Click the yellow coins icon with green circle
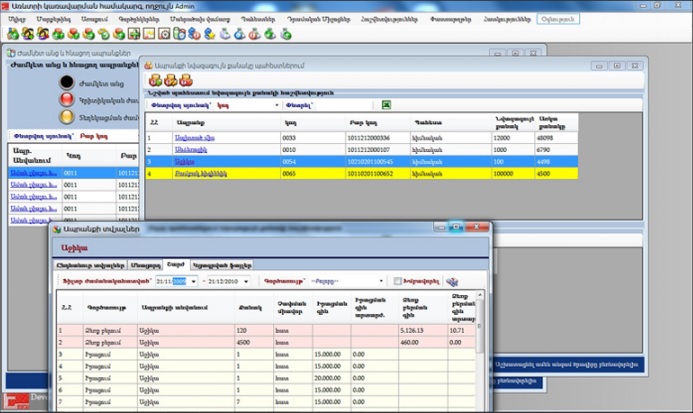Image resolution: width=693 pixels, height=413 pixels. click(x=104, y=34)
